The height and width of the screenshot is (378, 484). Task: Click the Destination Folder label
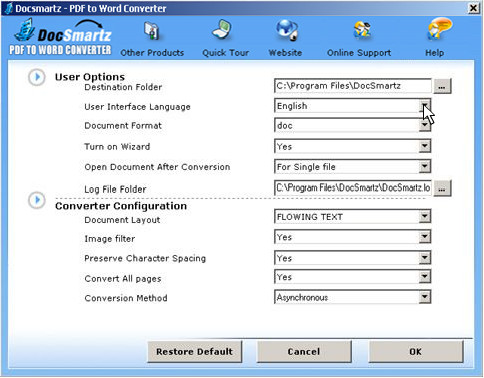point(123,87)
